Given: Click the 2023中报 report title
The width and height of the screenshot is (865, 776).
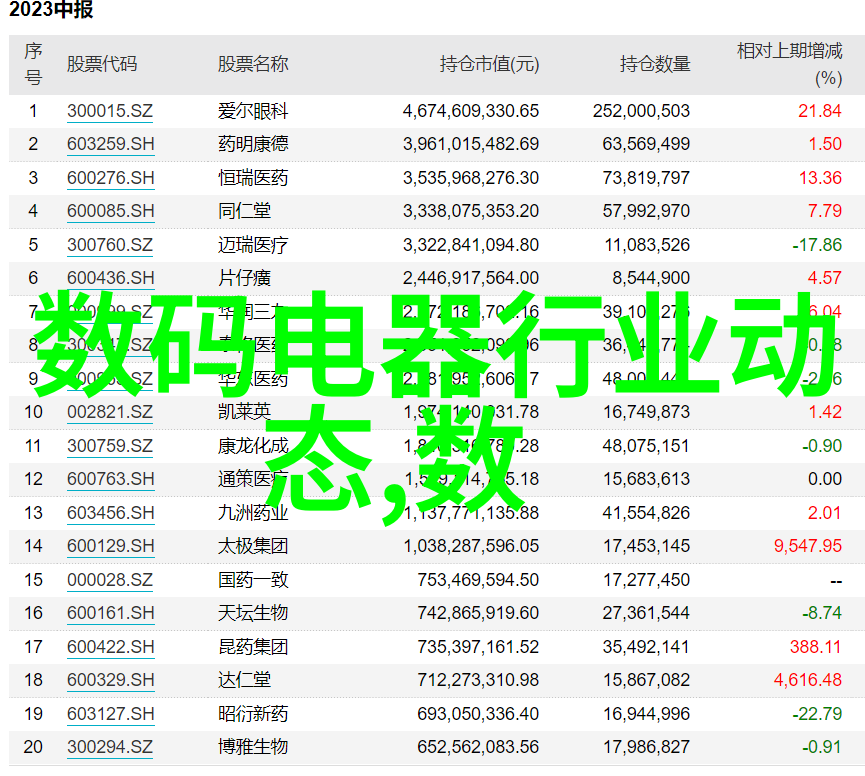Looking at the screenshot, I should tap(48, 12).
